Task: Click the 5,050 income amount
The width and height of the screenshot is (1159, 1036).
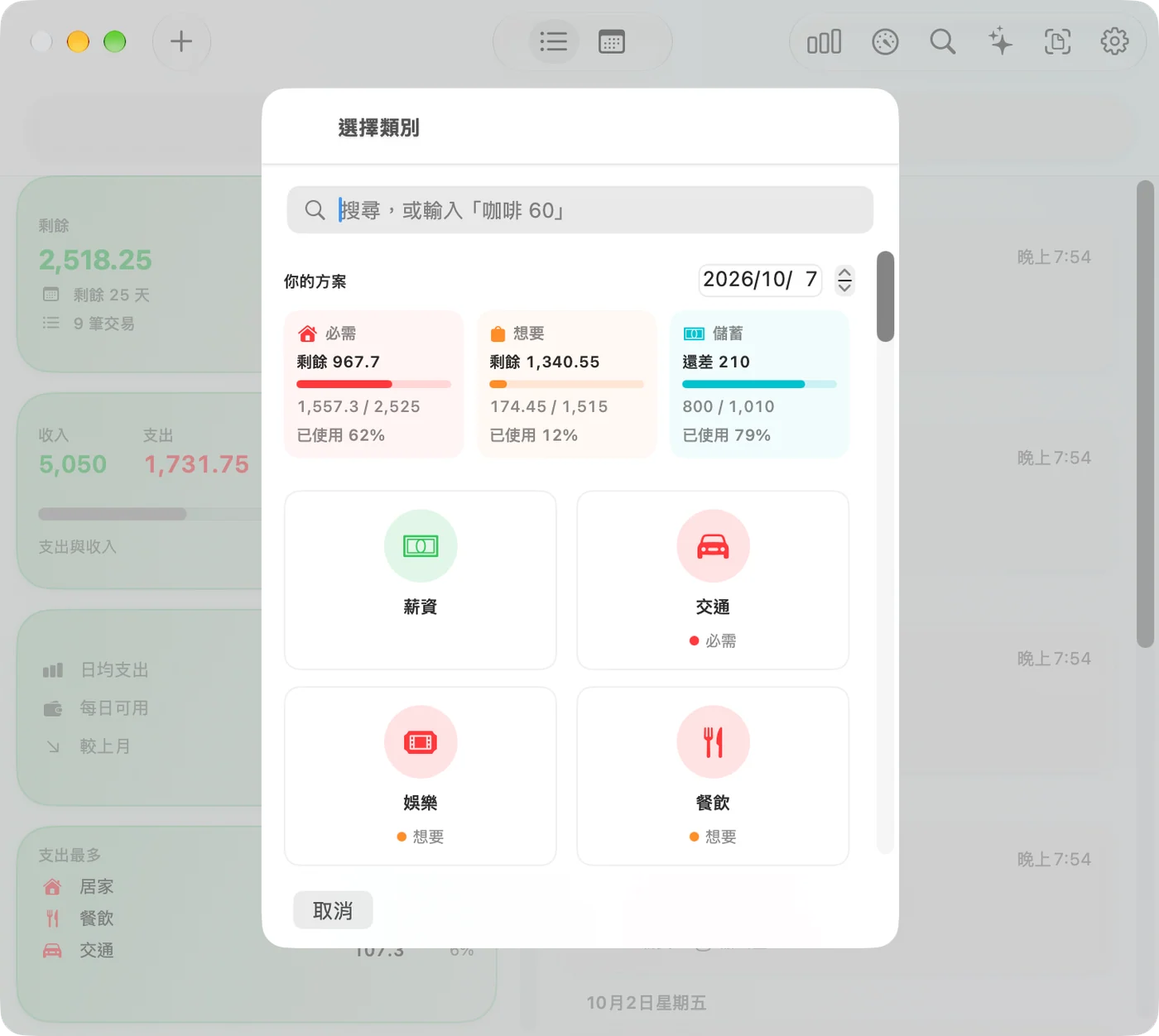Action: (73, 464)
